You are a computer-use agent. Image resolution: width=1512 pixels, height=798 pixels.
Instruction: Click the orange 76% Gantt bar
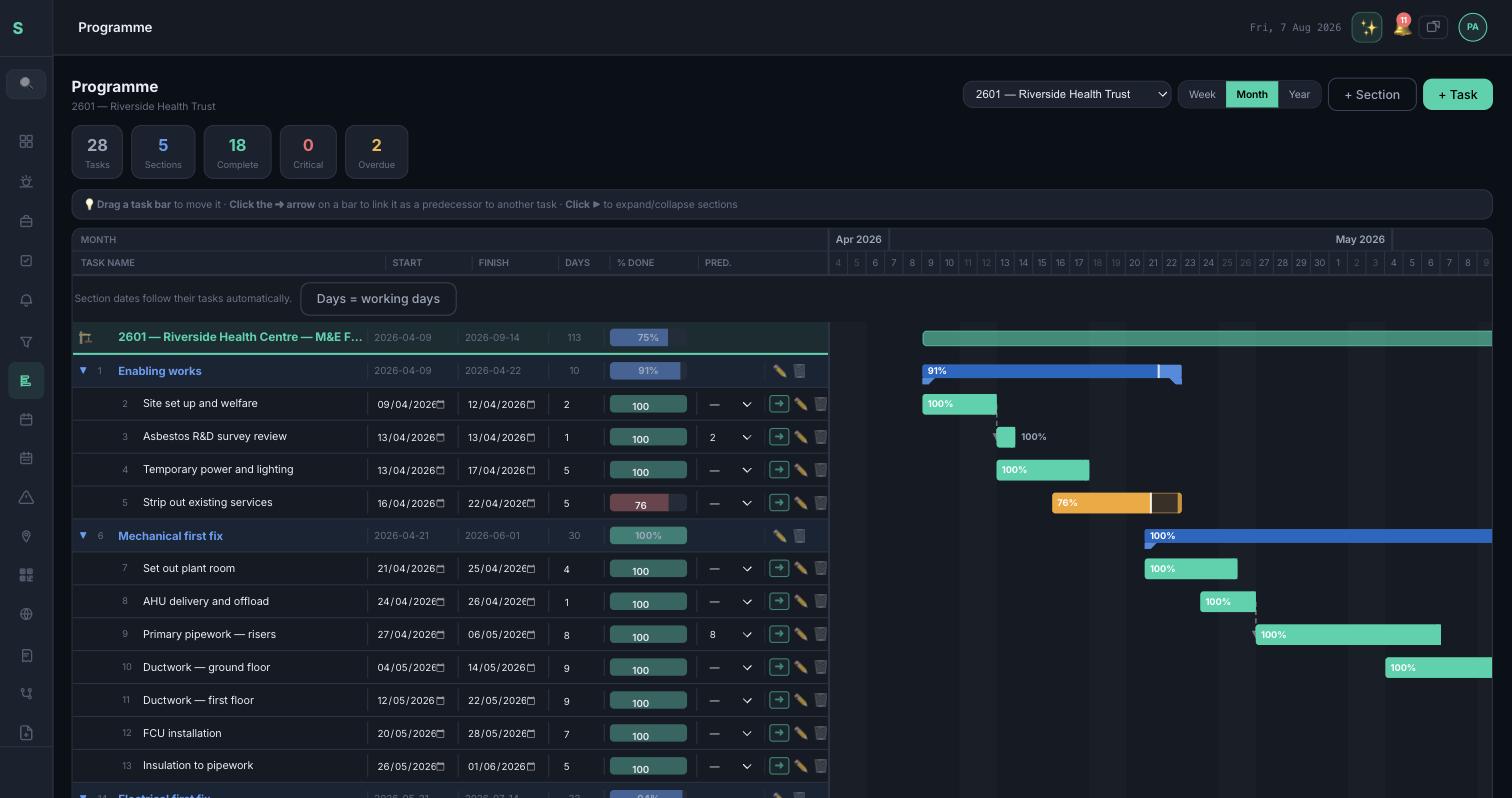pos(1116,503)
